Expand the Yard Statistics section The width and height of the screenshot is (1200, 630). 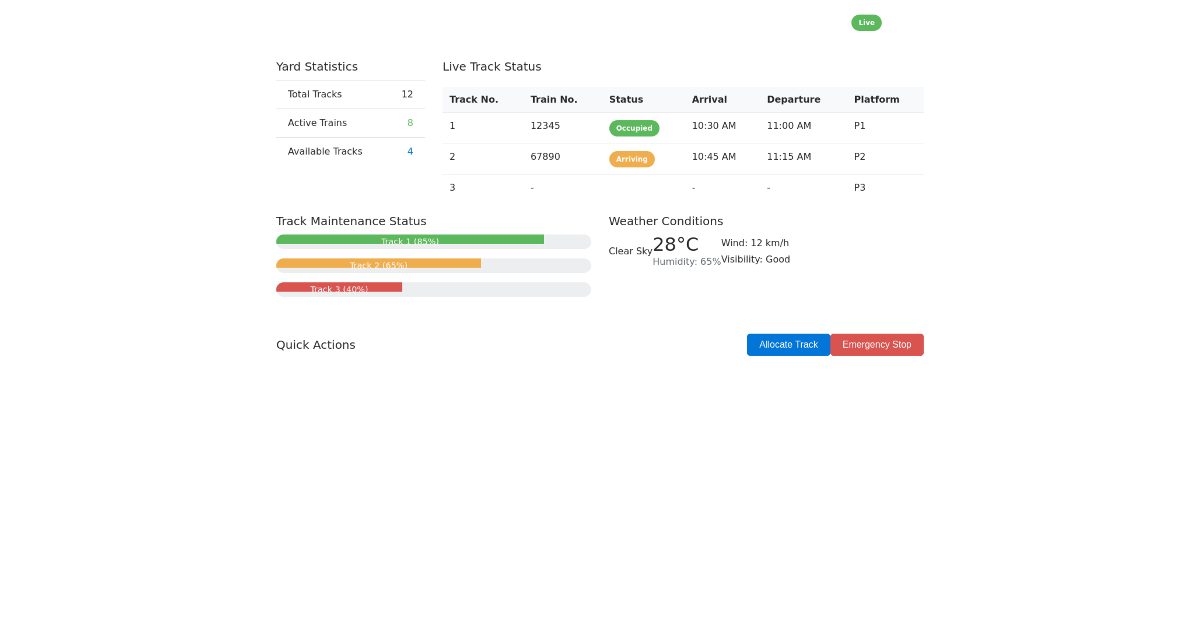pos(316,66)
